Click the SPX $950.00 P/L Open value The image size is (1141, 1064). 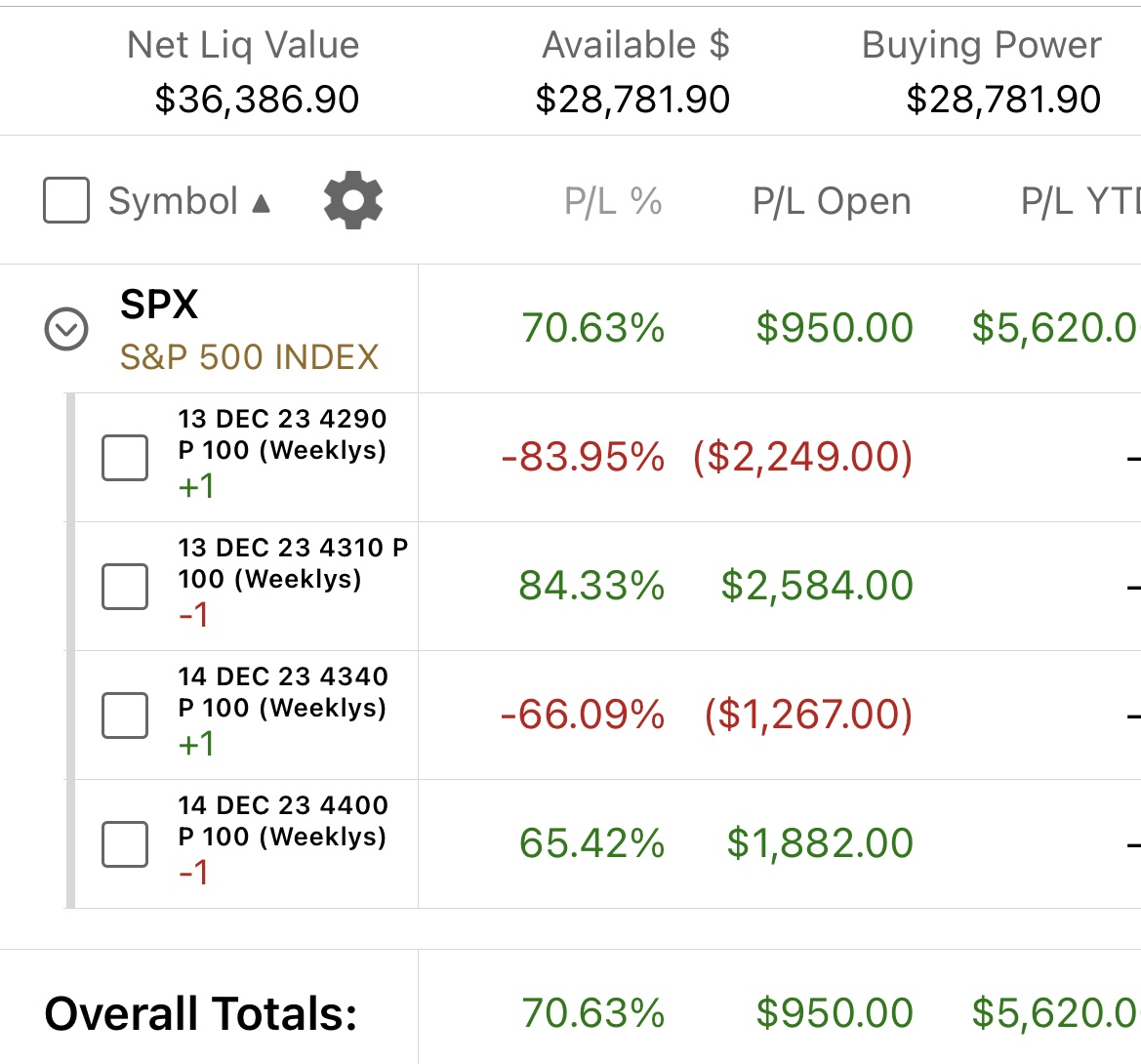(x=835, y=327)
